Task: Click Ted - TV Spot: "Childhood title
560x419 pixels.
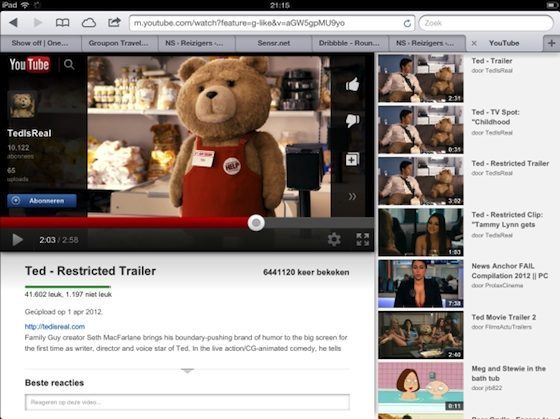Action: (495, 117)
